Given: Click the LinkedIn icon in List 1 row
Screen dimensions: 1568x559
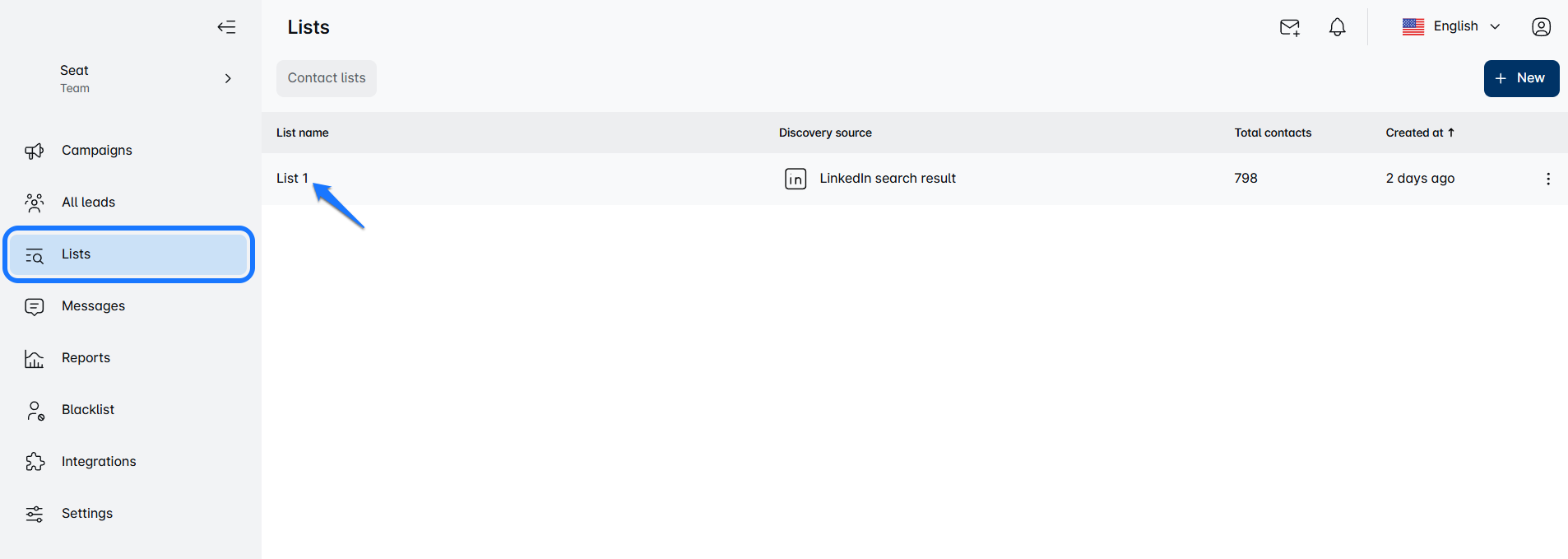Looking at the screenshot, I should coord(795,179).
